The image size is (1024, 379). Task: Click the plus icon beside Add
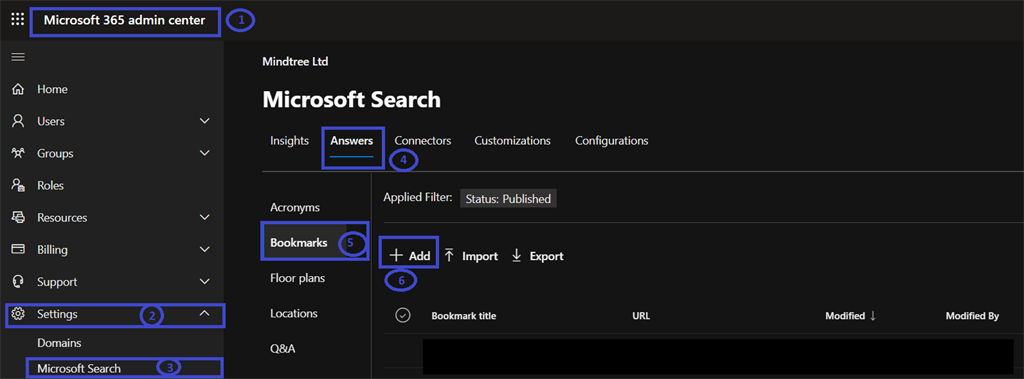[396, 256]
